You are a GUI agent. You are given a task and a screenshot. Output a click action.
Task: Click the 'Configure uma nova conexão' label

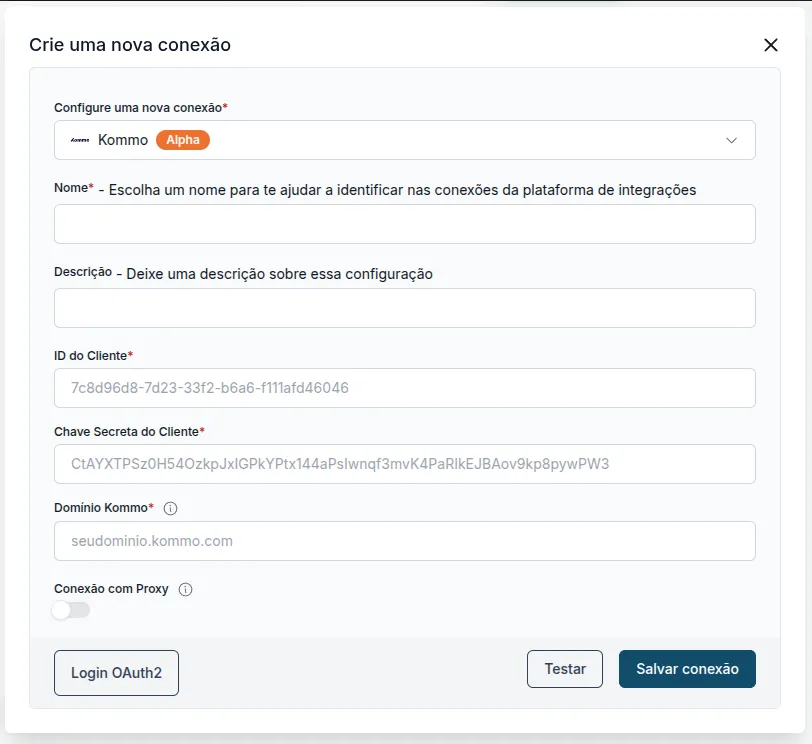tap(138, 108)
